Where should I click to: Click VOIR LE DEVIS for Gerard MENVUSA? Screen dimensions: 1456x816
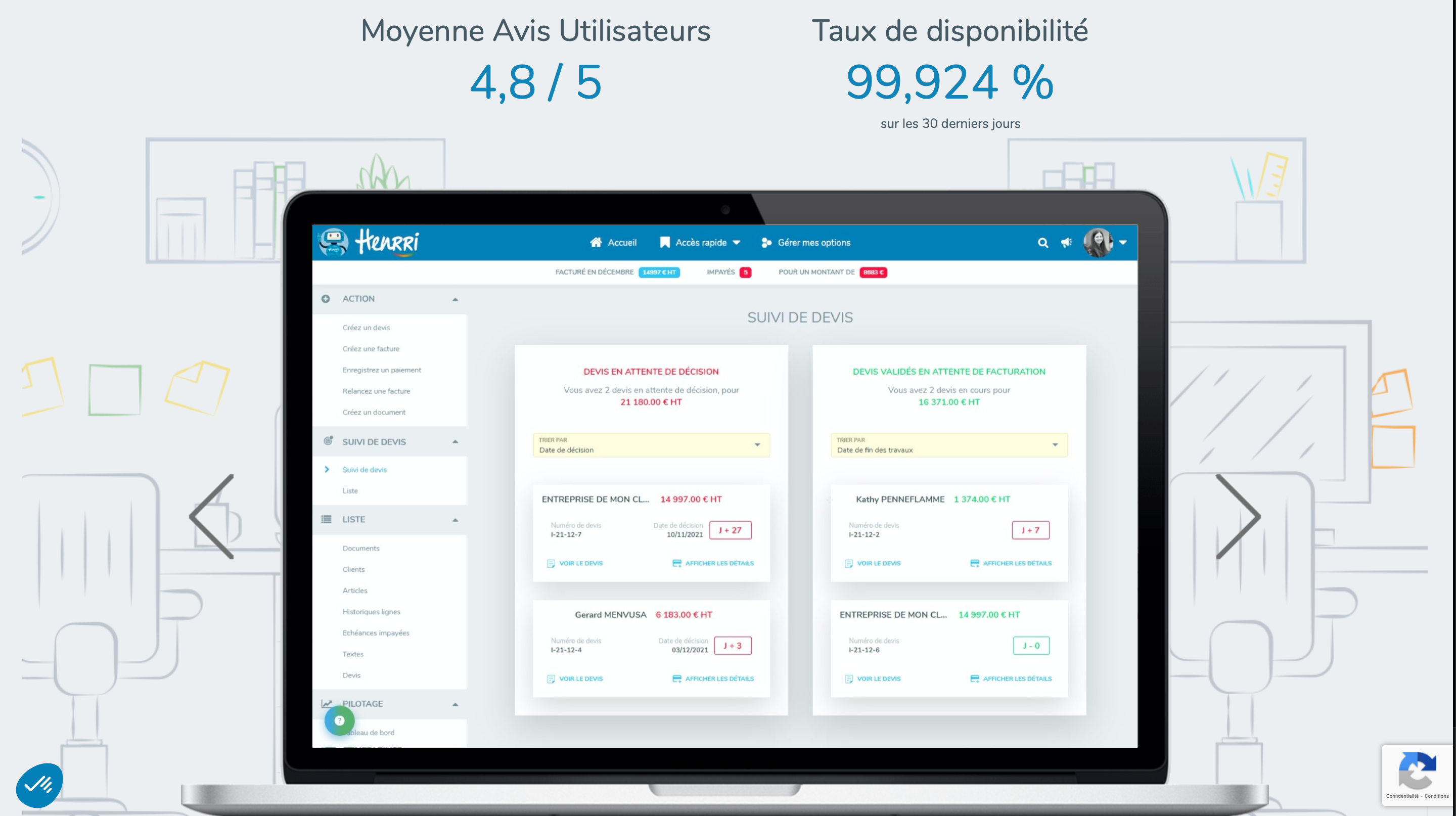(x=578, y=678)
